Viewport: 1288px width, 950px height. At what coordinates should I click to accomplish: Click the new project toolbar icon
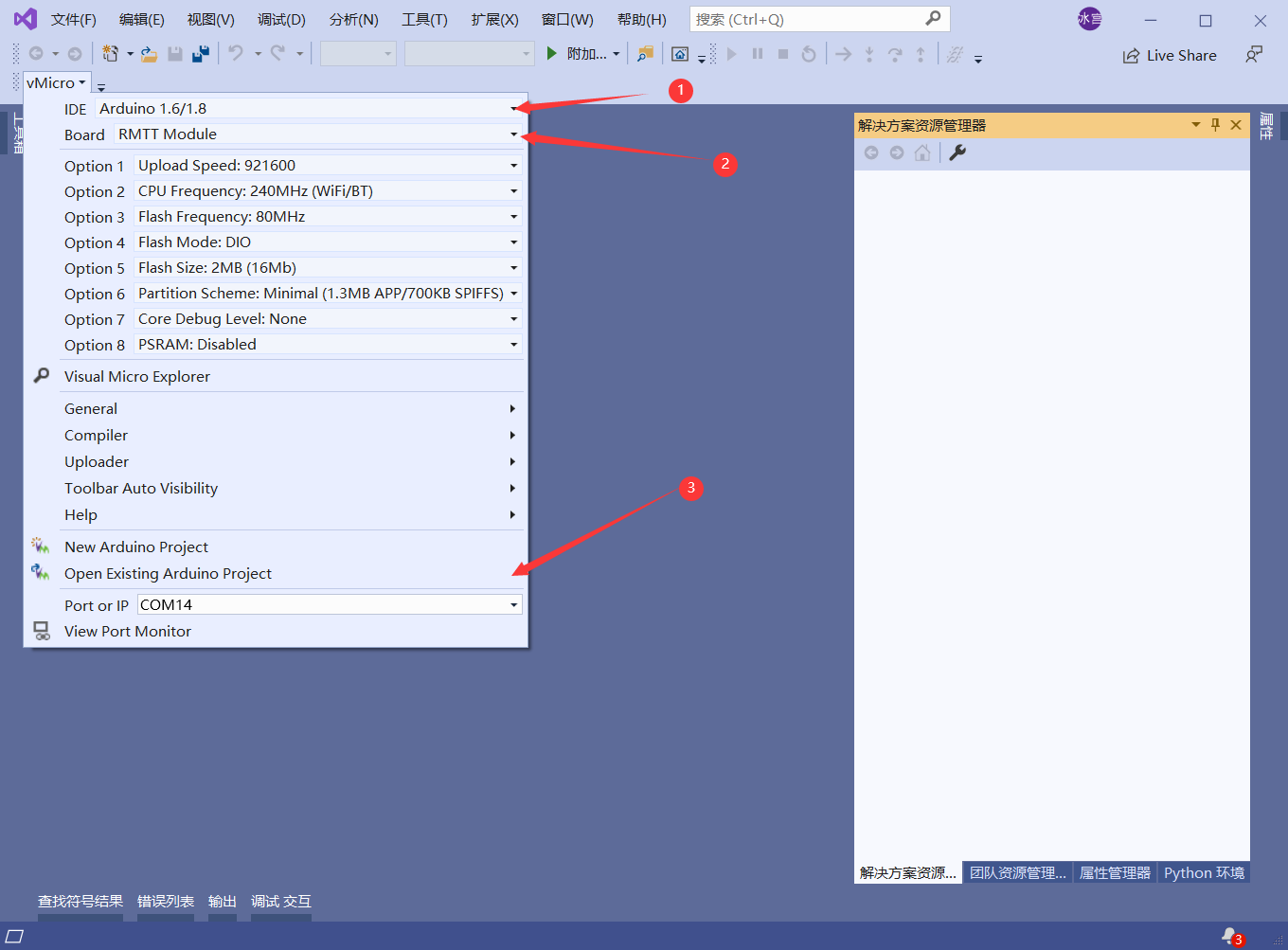click(110, 54)
